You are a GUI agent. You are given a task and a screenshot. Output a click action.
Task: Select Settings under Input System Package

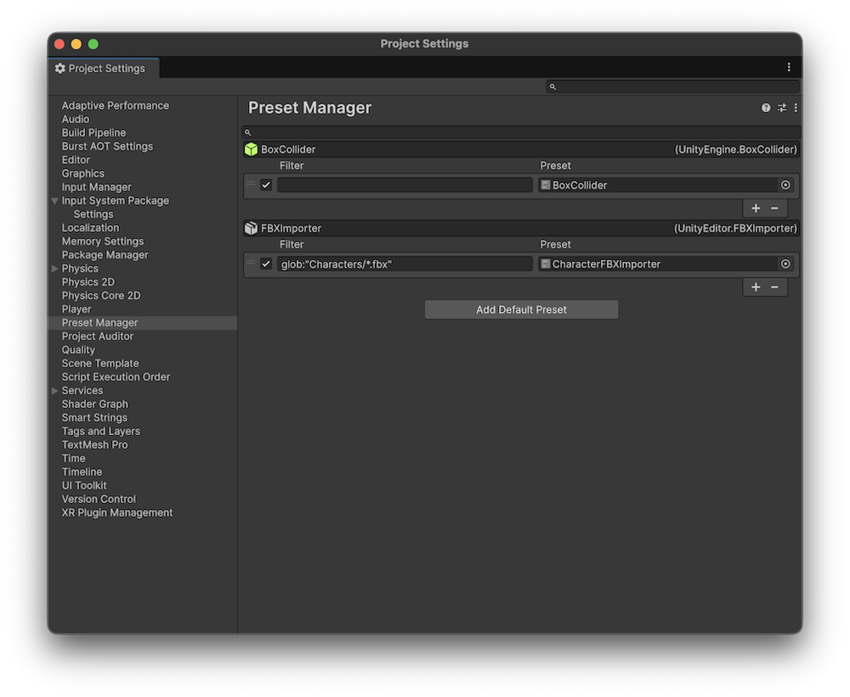pyautogui.click(x=93, y=215)
